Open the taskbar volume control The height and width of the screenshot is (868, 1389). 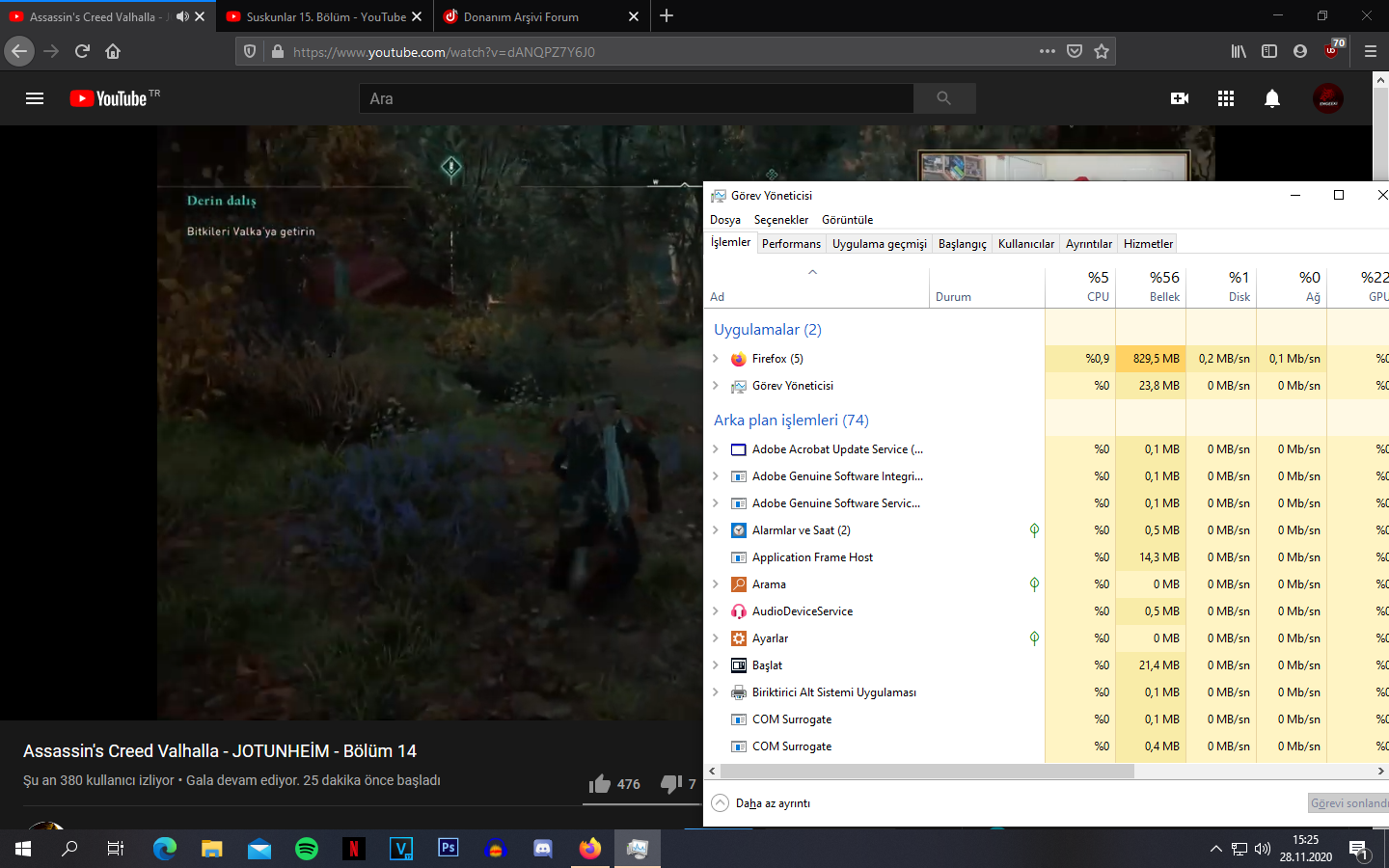(x=1263, y=849)
